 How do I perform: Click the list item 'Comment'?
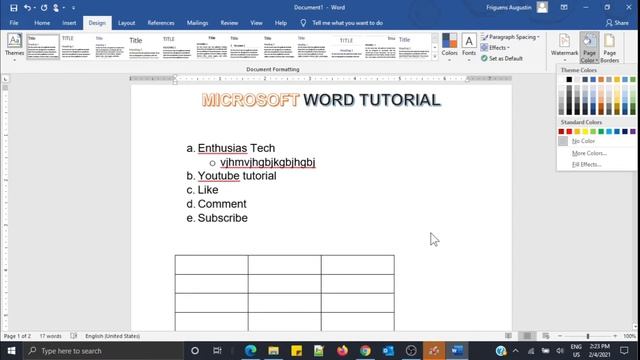[222, 204]
